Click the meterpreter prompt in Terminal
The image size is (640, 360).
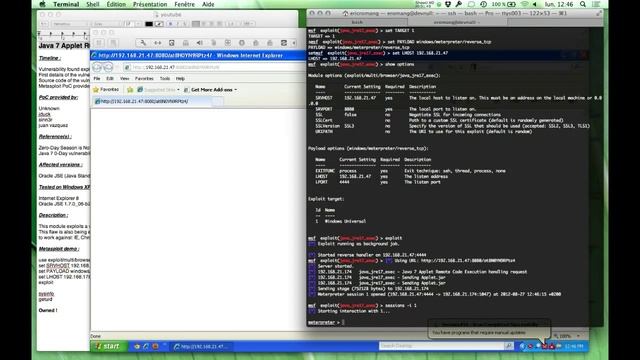324,322
